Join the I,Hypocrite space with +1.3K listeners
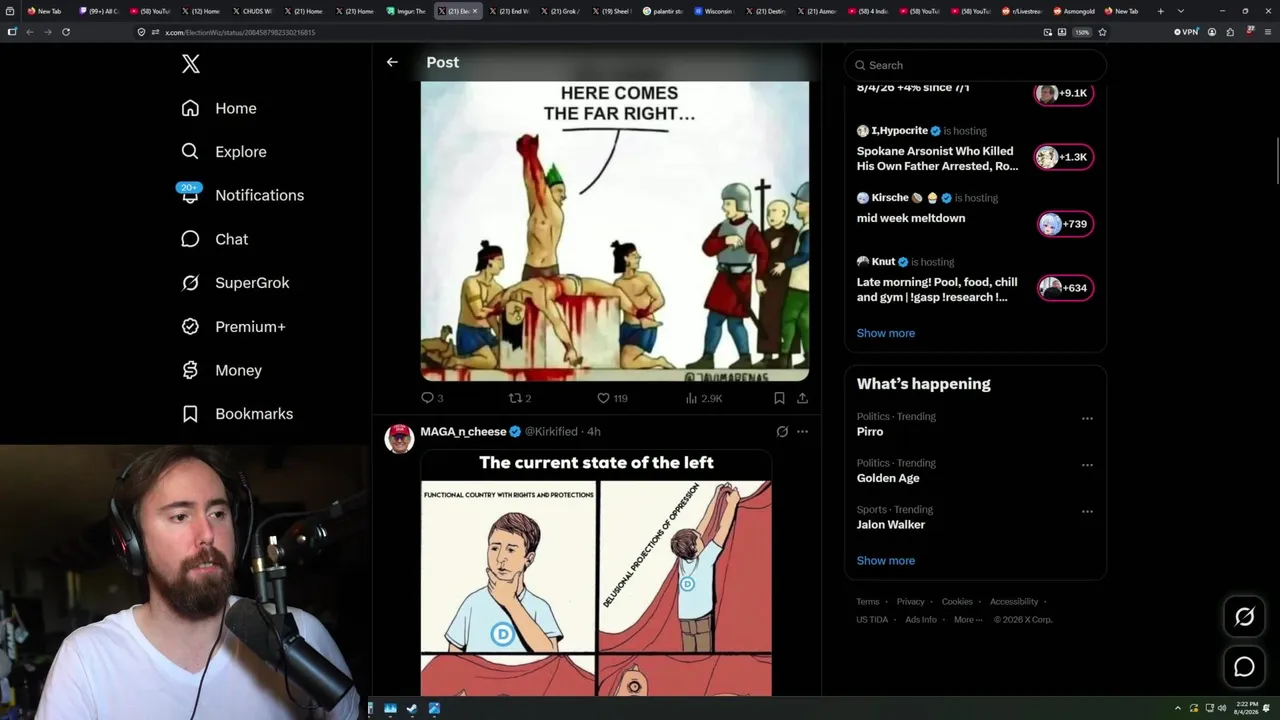 pyautogui.click(x=1063, y=157)
